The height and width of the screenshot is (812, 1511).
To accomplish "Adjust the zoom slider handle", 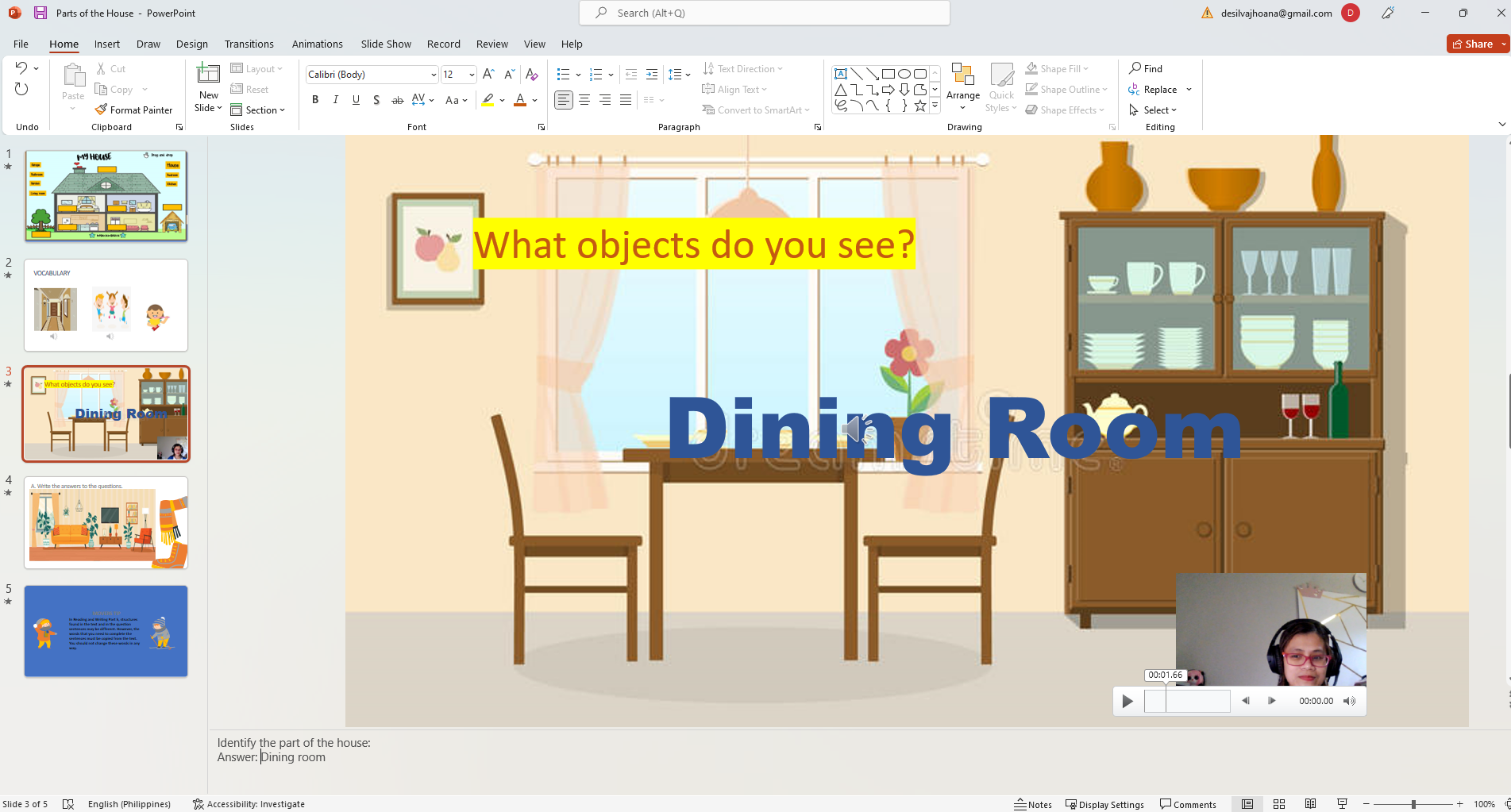I will click(1413, 804).
